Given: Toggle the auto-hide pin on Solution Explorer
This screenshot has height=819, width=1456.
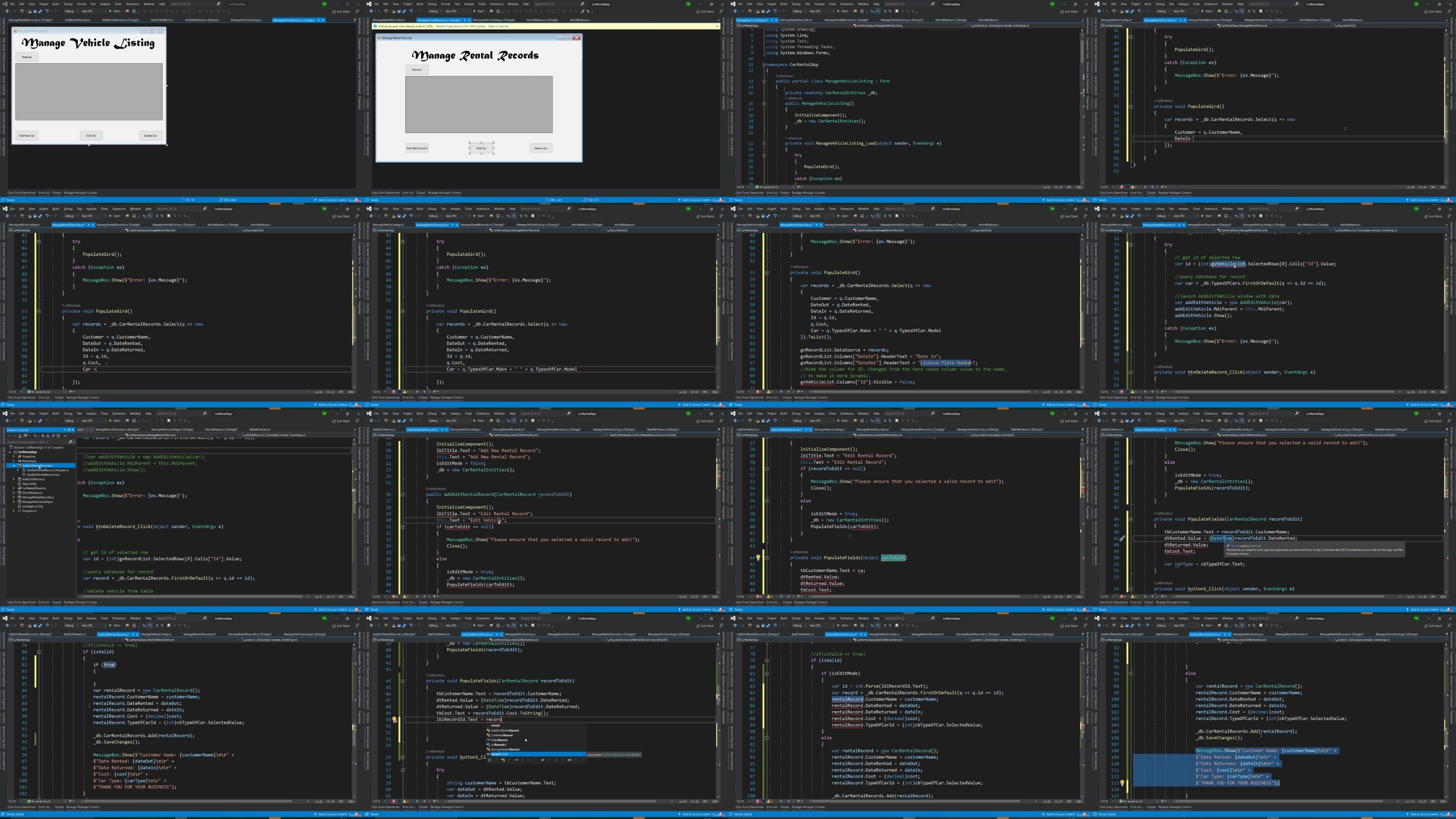Looking at the screenshot, I should [69, 430].
